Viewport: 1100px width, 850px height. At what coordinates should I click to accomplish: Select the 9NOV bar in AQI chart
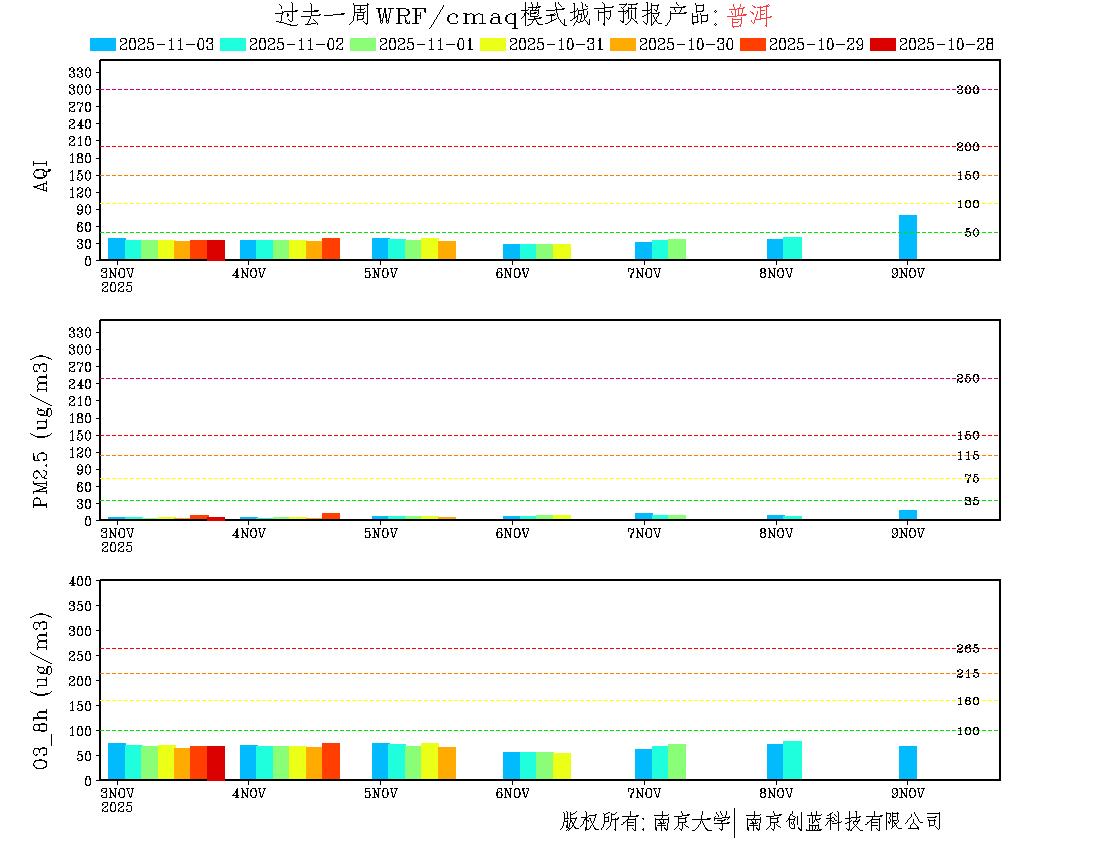pos(907,238)
